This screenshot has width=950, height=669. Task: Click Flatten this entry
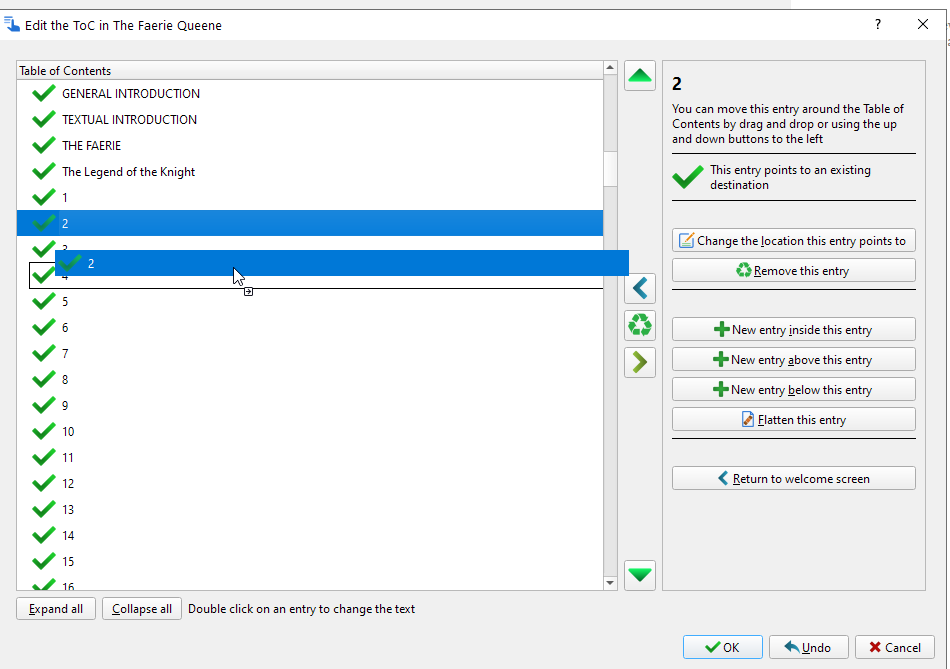tap(794, 420)
